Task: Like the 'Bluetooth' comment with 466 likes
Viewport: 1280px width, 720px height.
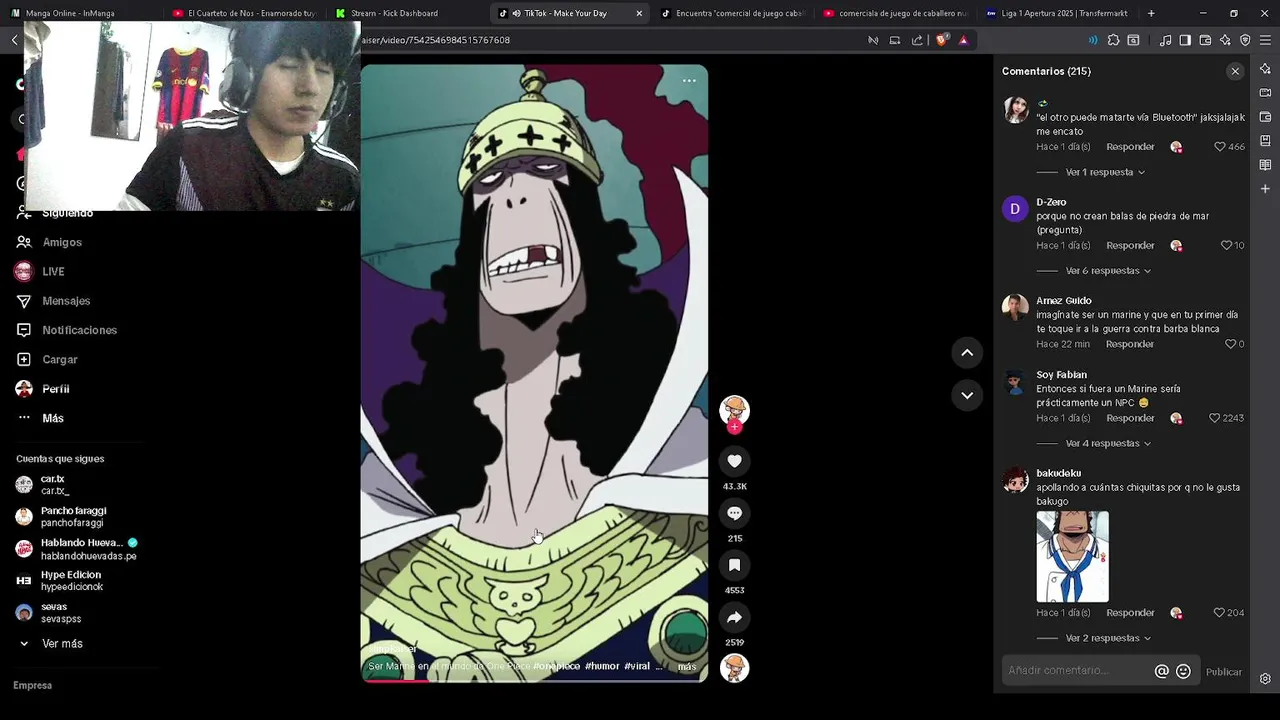Action: tap(1220, 147)
